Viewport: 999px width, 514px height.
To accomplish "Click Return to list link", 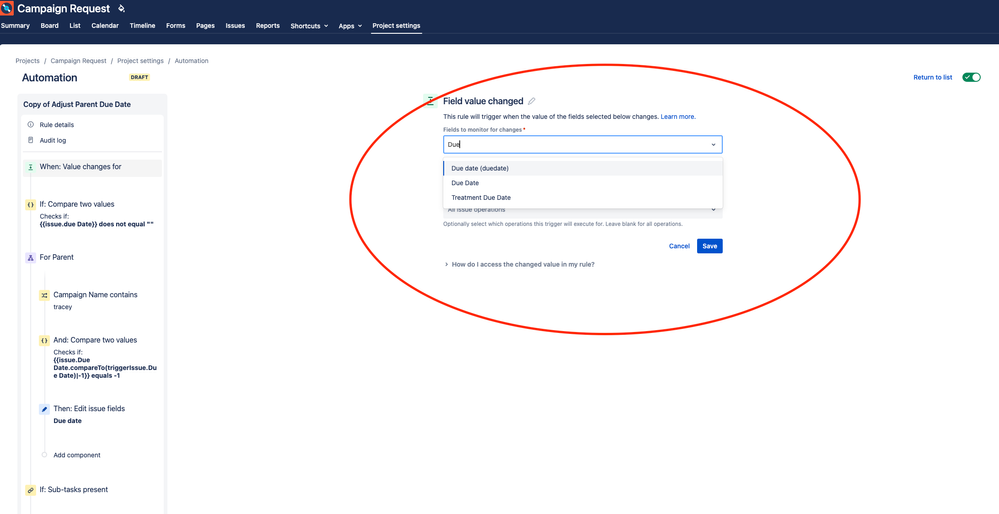I will tap(933, 77).
